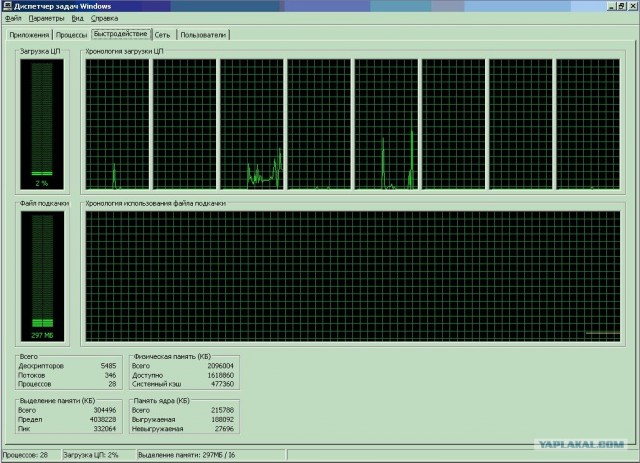640x463 pixels.
Task: Click the 'Доступно' row label
Action: pyautogui.click(x=147, y=375)
